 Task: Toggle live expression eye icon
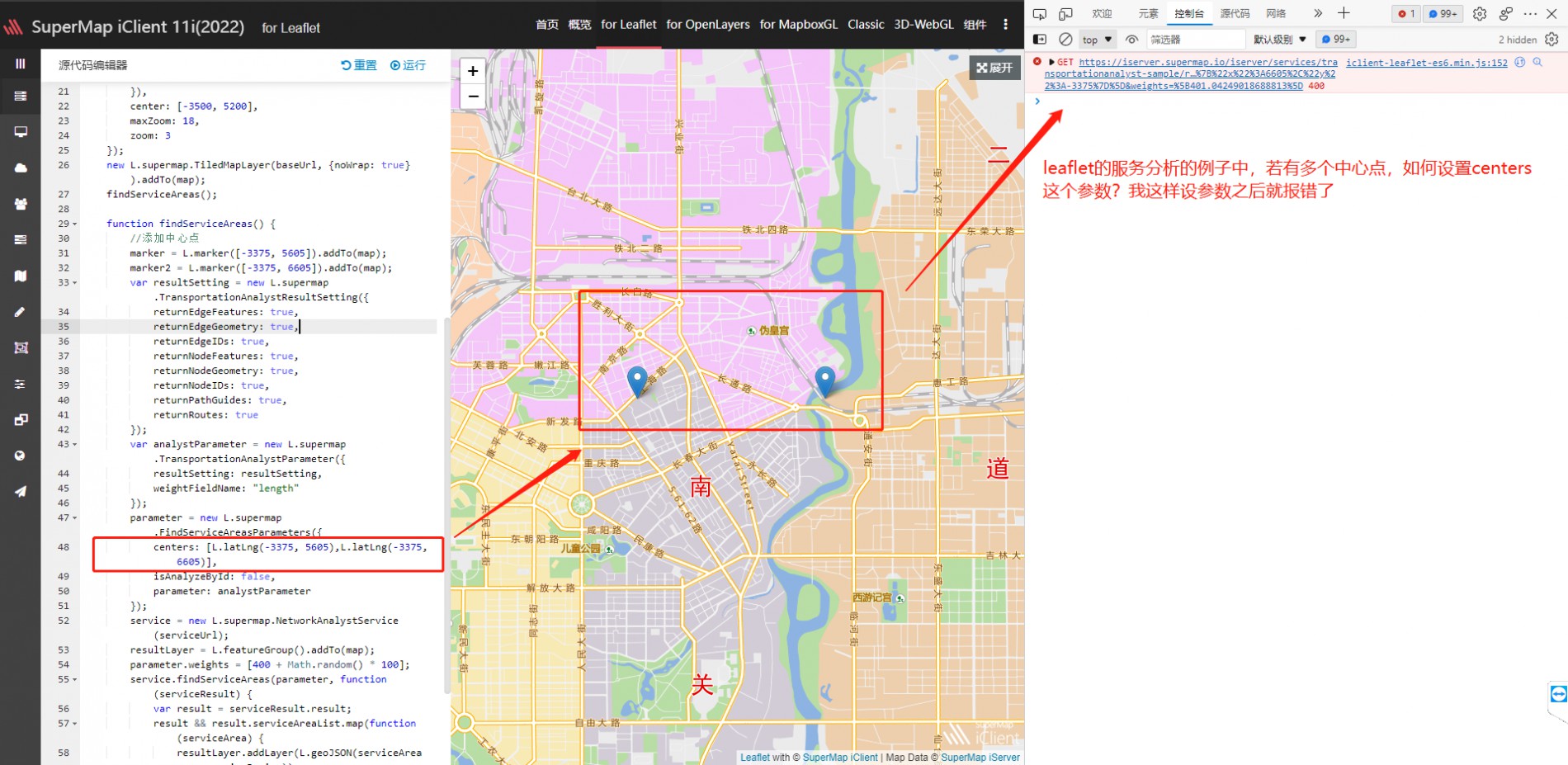[x=1132, y=40]
